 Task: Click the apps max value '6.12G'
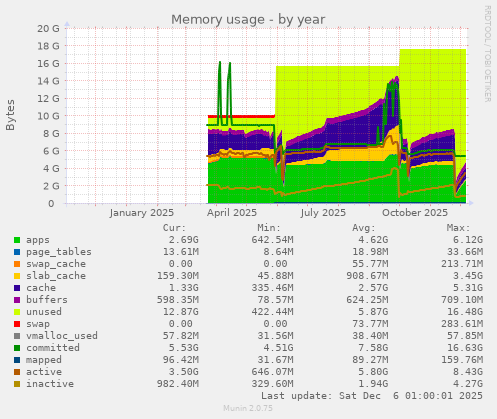click(468, 240)
